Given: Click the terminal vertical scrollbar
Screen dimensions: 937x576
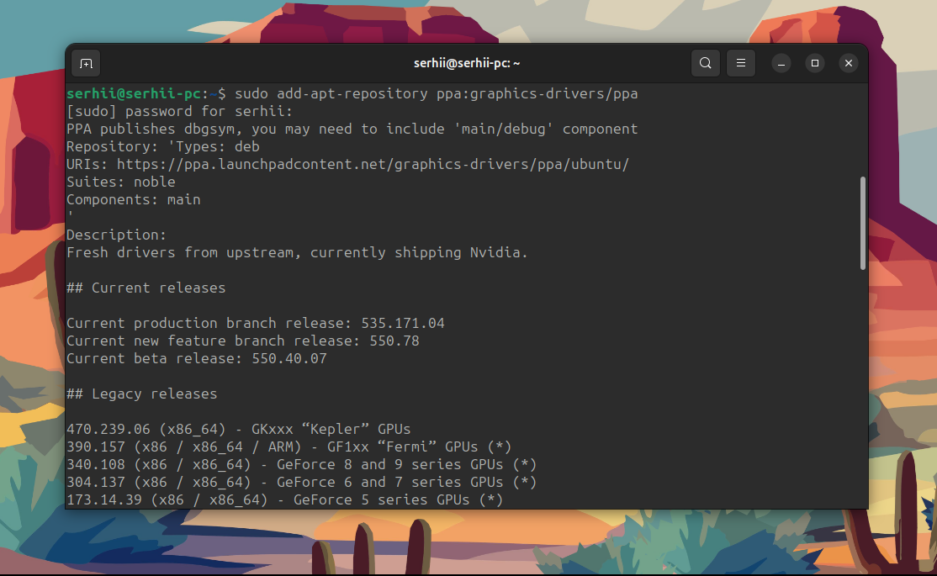Looking at the screenshot, I should [x=862, y=223].
